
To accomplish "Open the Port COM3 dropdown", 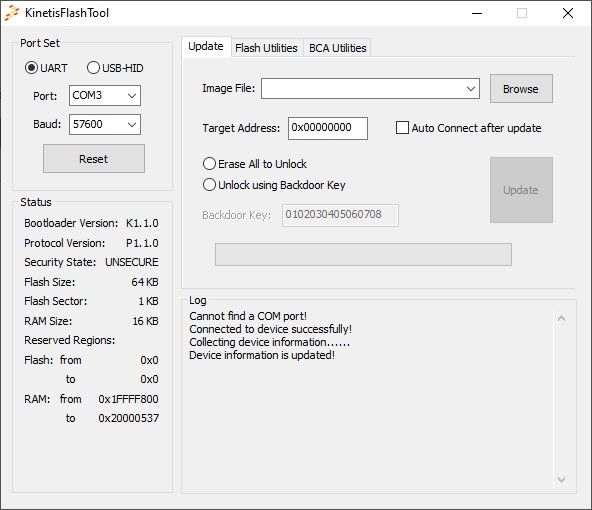I will coord(105,96).
